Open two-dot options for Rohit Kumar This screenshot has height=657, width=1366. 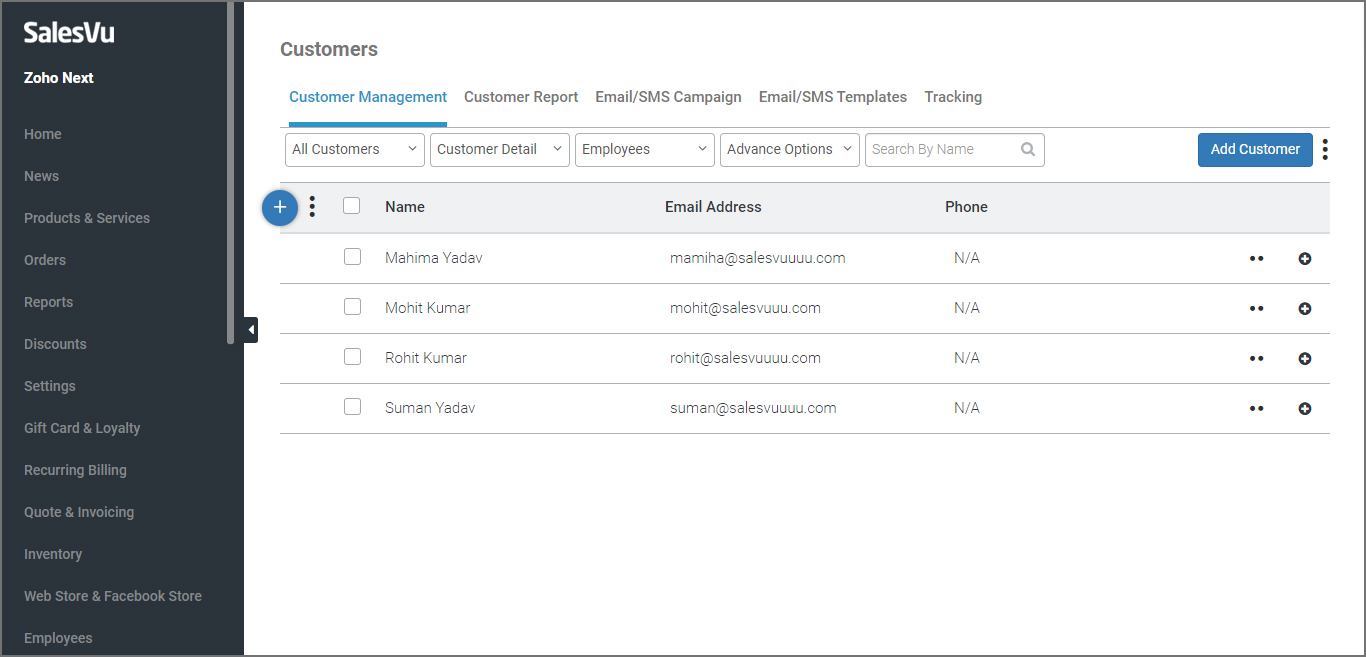(x=1256, y=359)
